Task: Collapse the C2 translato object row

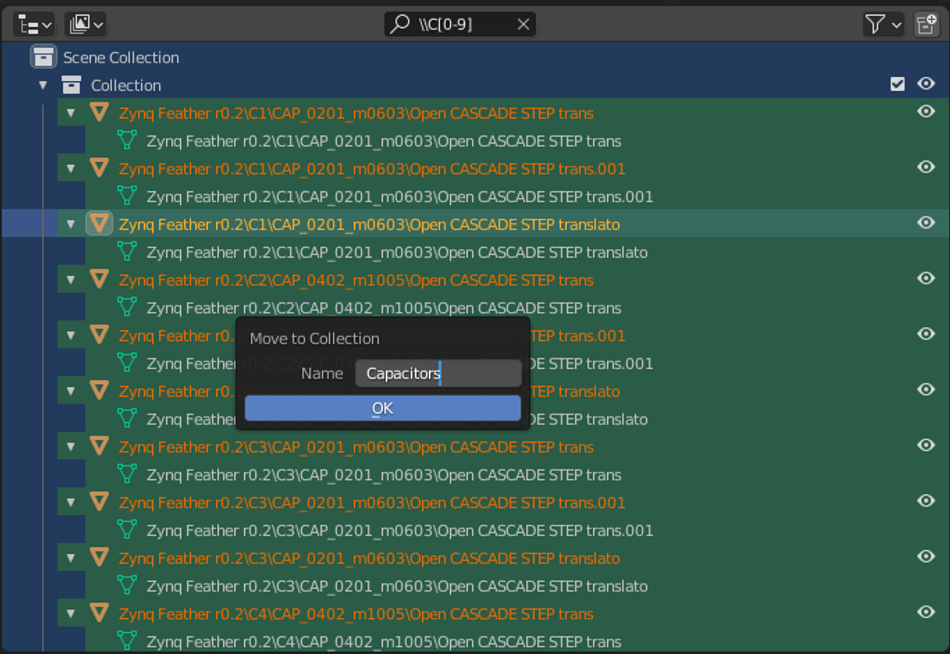Action: 71,392
